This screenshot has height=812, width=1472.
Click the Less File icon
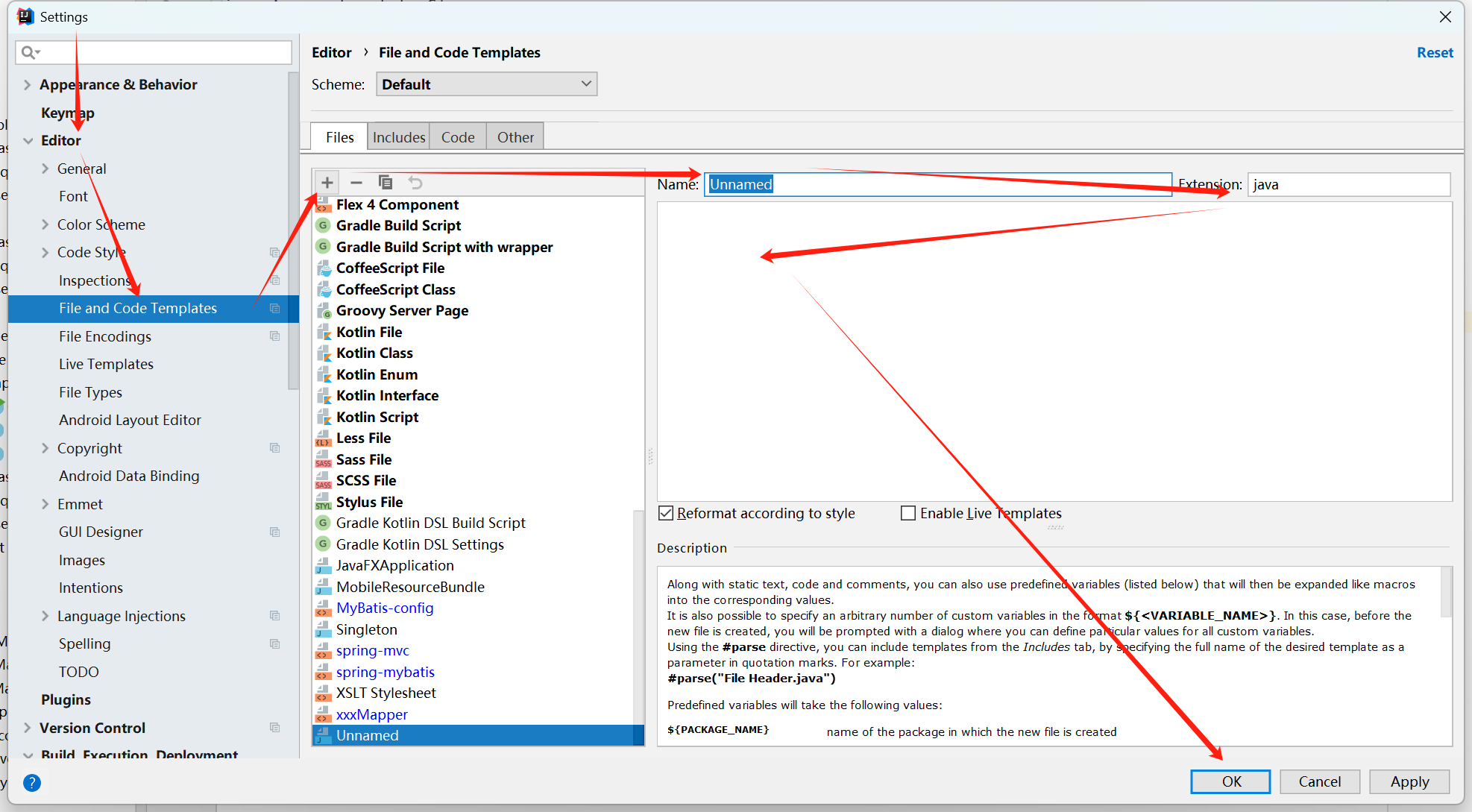coord(324,438)
